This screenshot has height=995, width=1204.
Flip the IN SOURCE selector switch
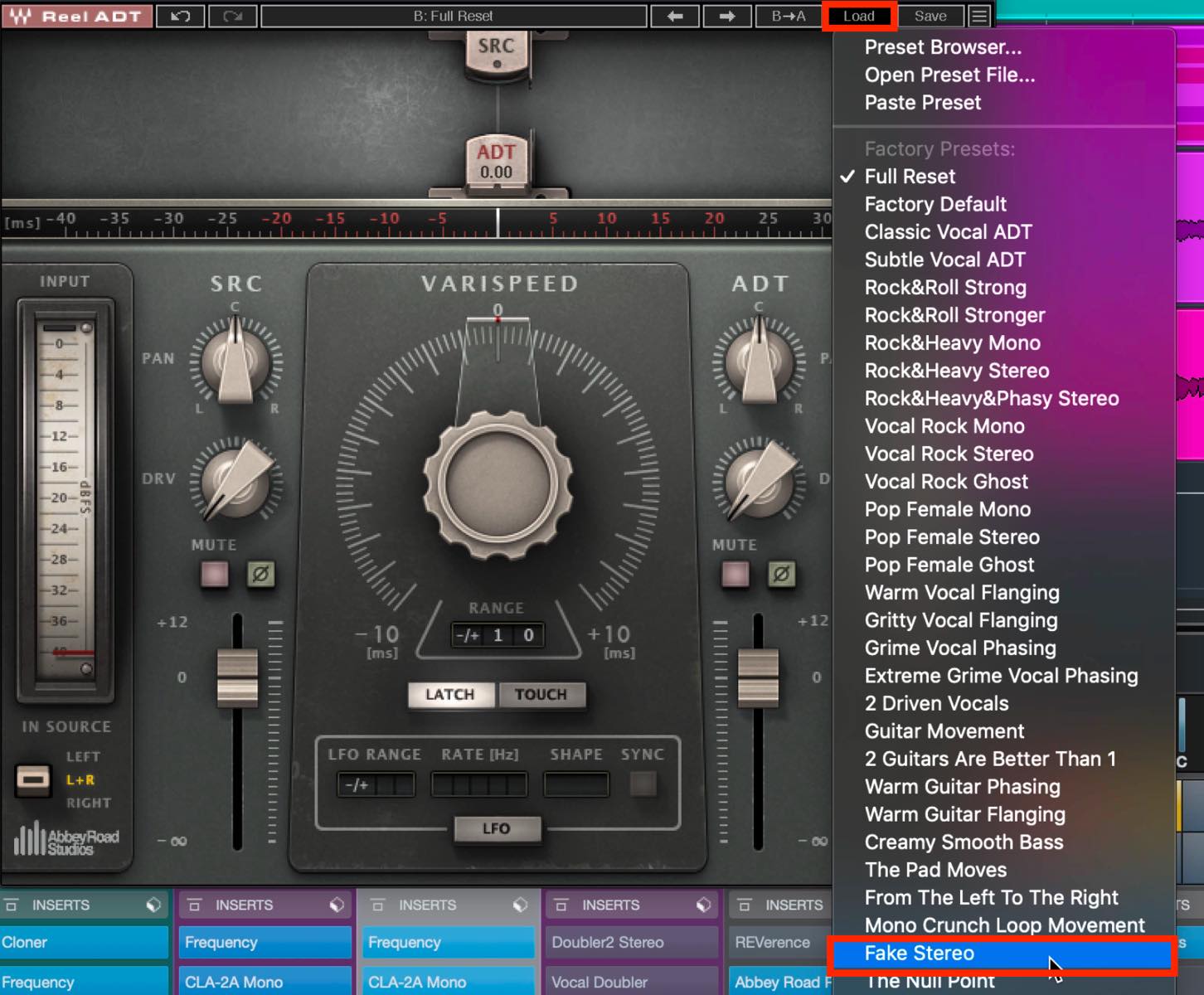tap(33, 779)
